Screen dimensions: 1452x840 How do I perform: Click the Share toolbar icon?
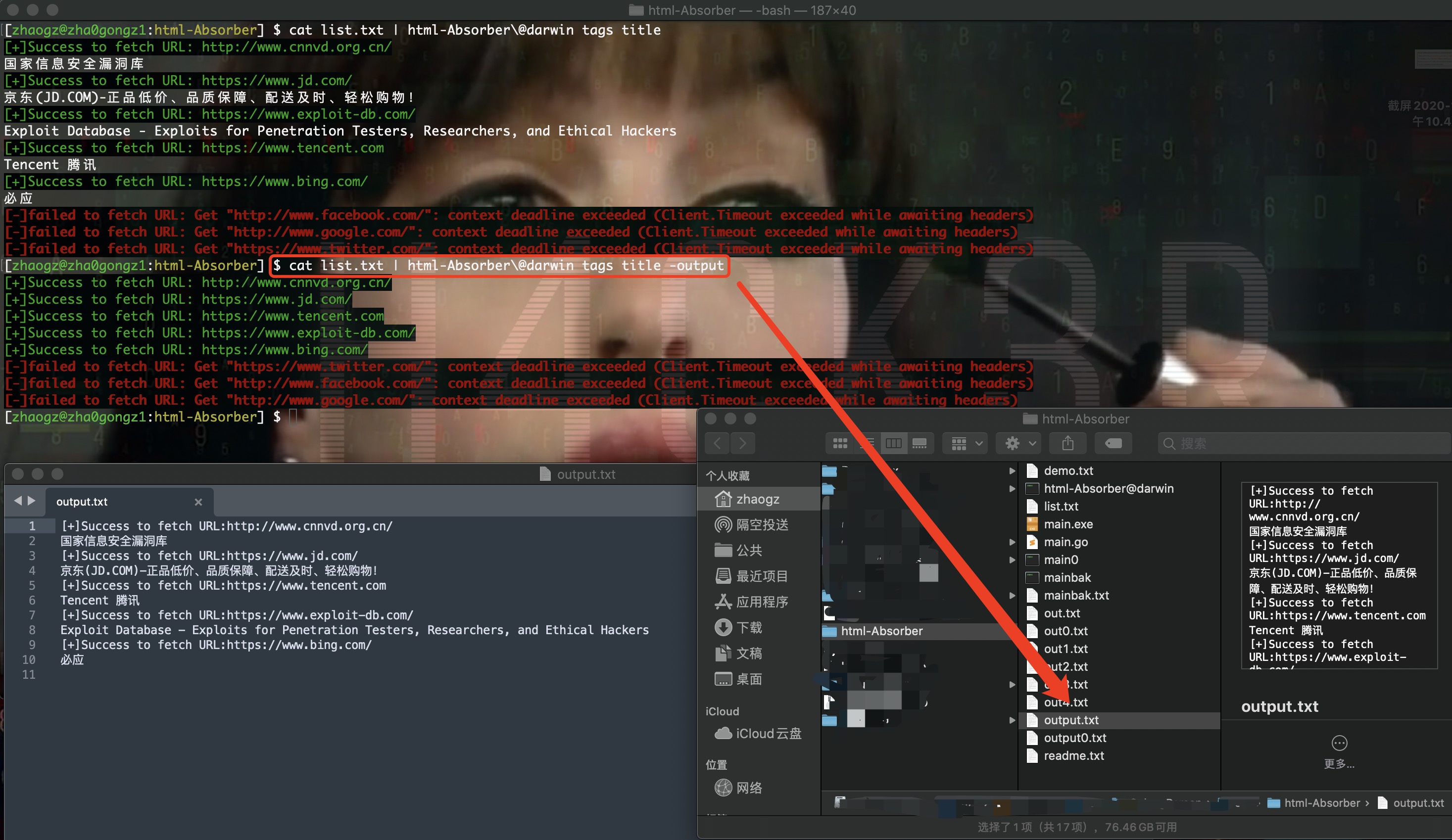tap(1067, 443)
